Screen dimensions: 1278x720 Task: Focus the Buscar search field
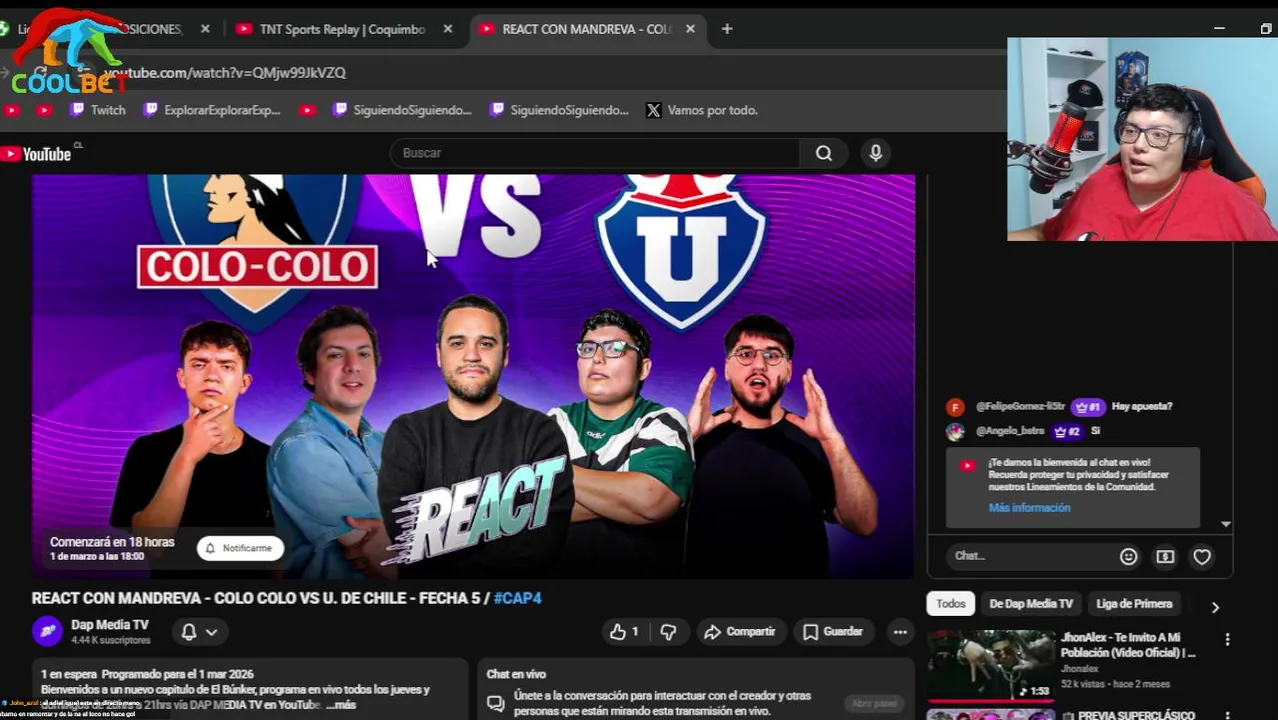[x=595, y=153]
